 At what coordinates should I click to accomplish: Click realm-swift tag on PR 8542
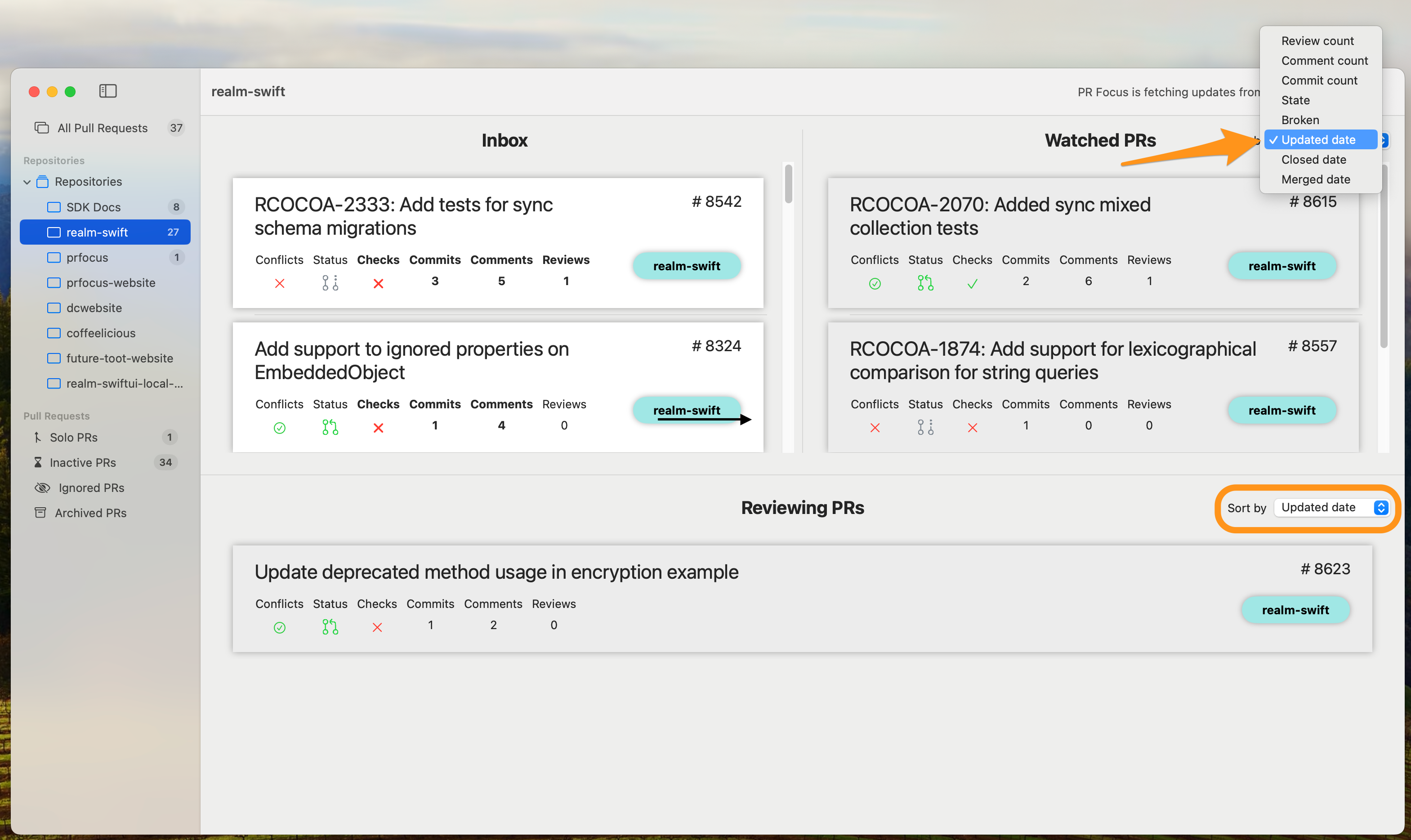tap(687, 265)
